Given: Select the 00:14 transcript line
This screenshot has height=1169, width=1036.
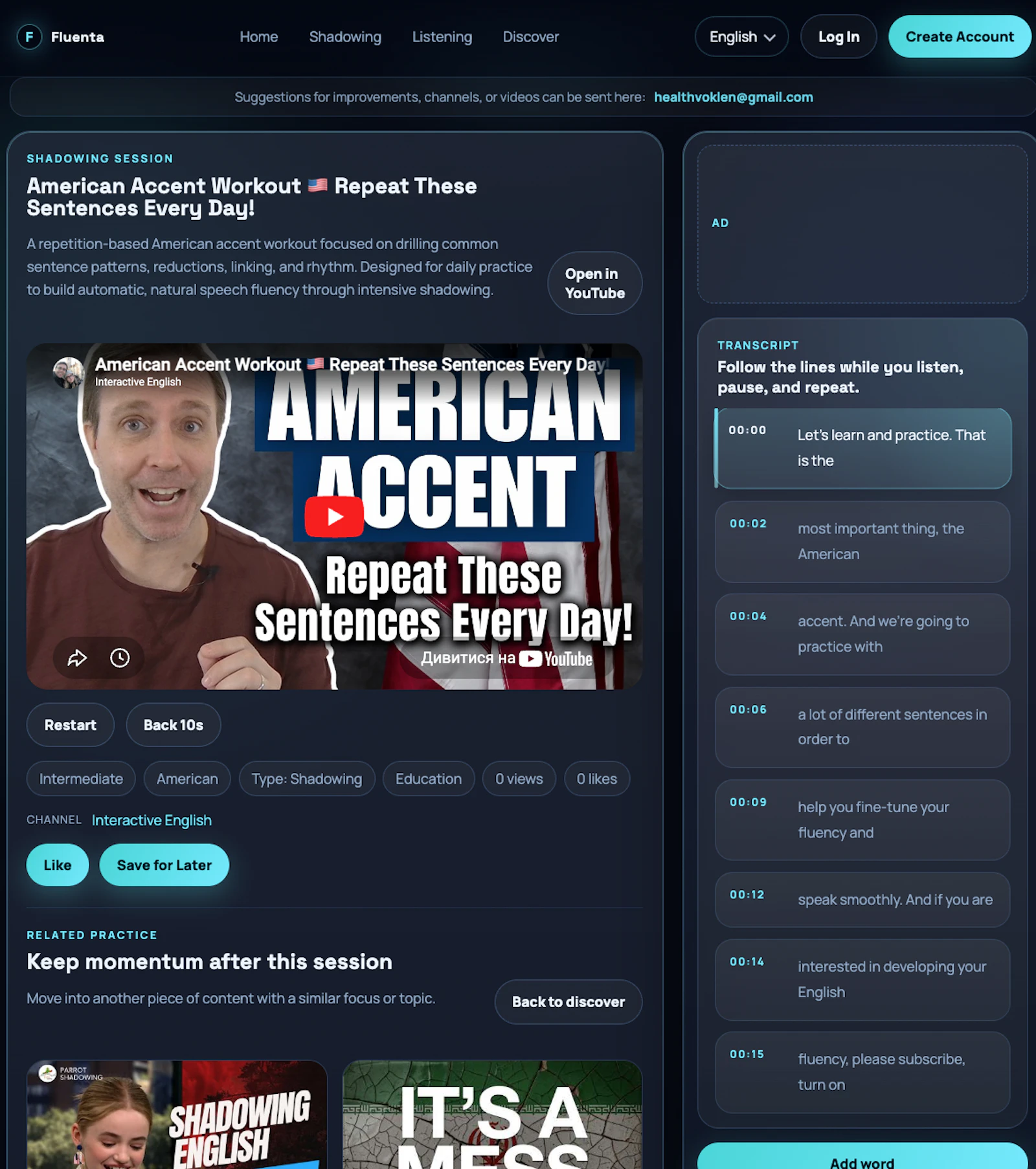Looking at the screenshot, I should pos(862,980).
